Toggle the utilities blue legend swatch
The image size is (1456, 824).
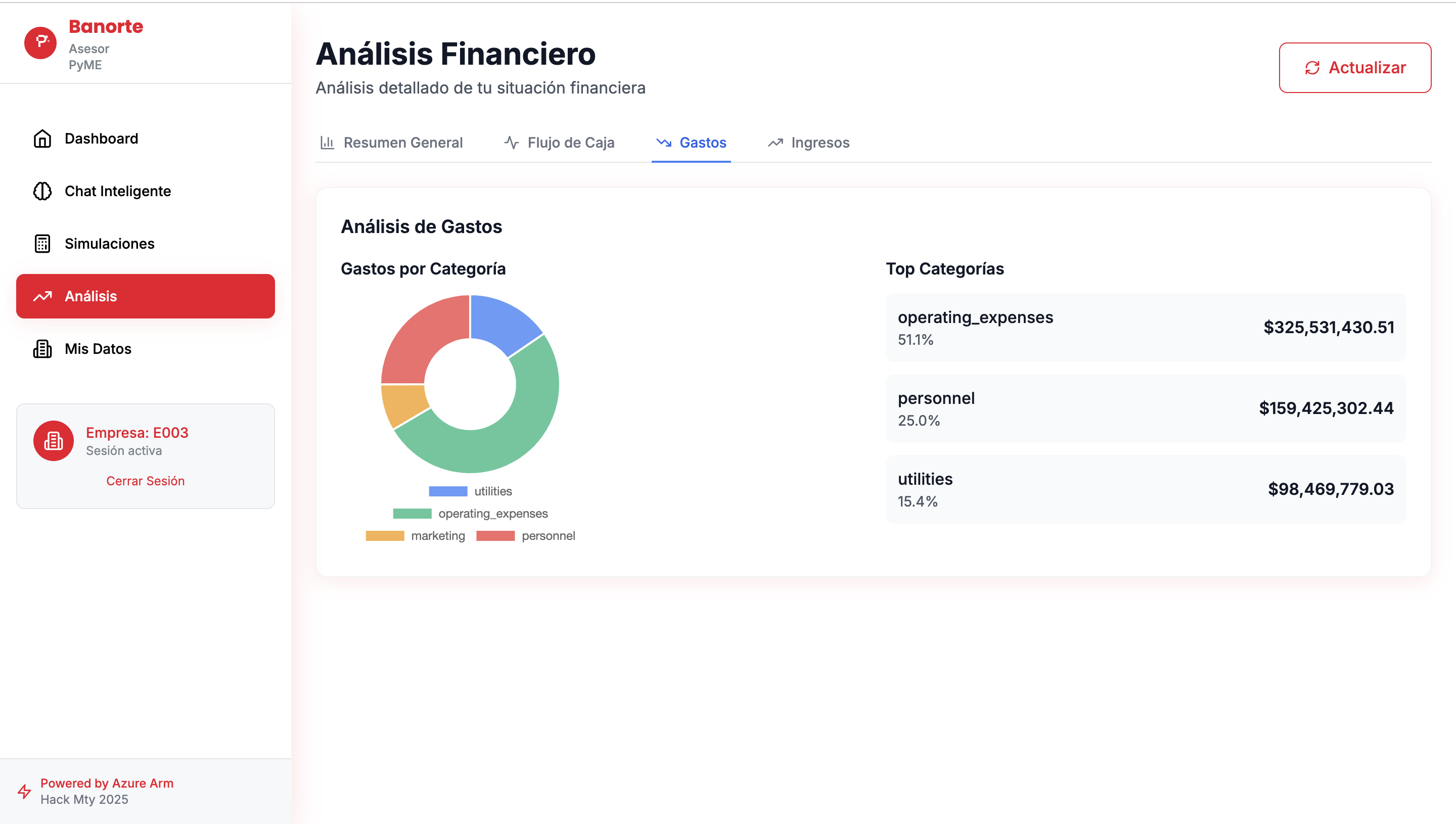pos(447,491)
